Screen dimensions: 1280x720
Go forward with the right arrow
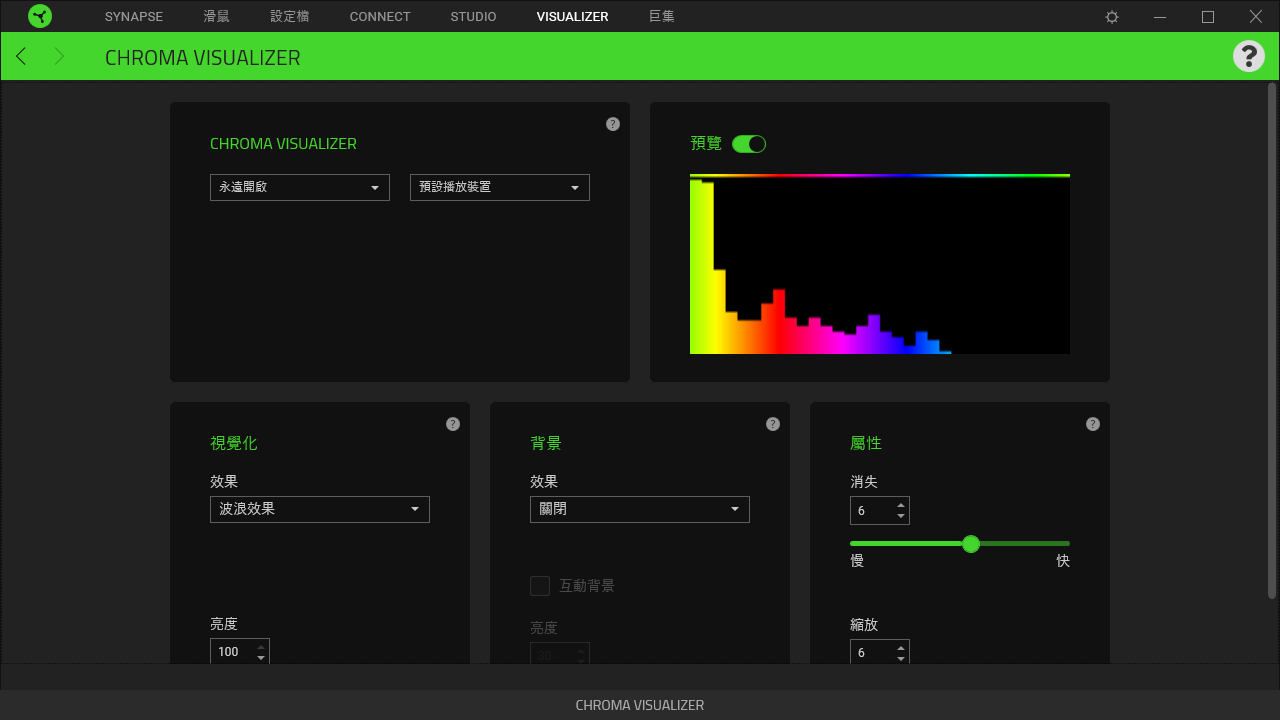point(59,56)
